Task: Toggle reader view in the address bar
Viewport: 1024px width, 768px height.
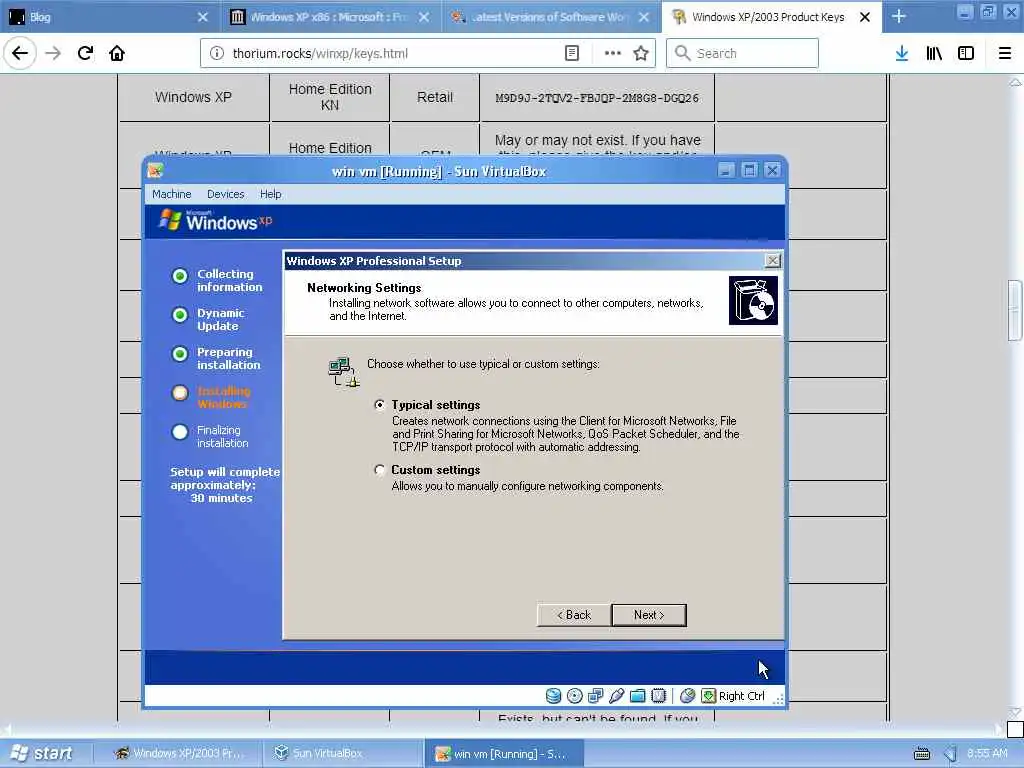Action: point(571,53)
